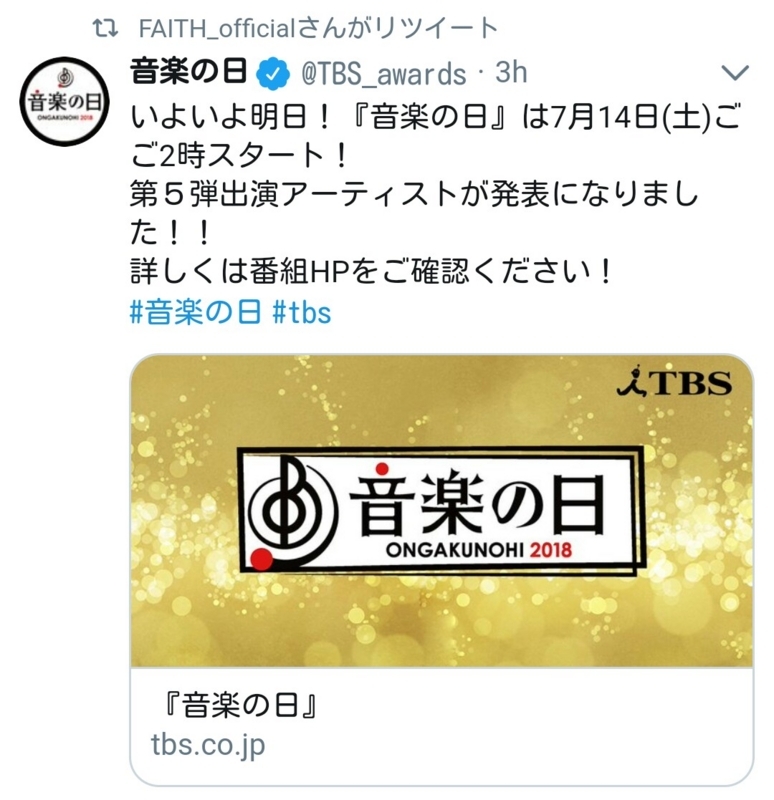774x800 pixels.
Task: Click the 3h timestamp
Action: pyautogui.click(x=511, y=72)
